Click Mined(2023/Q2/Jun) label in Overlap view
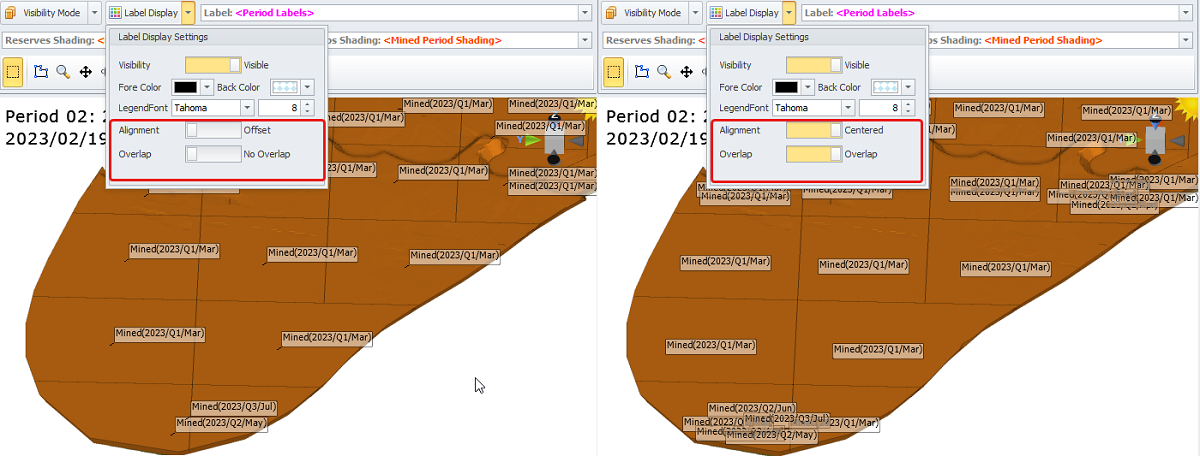The height and width of the screenshot is (456, 1200). coord(752,408)
